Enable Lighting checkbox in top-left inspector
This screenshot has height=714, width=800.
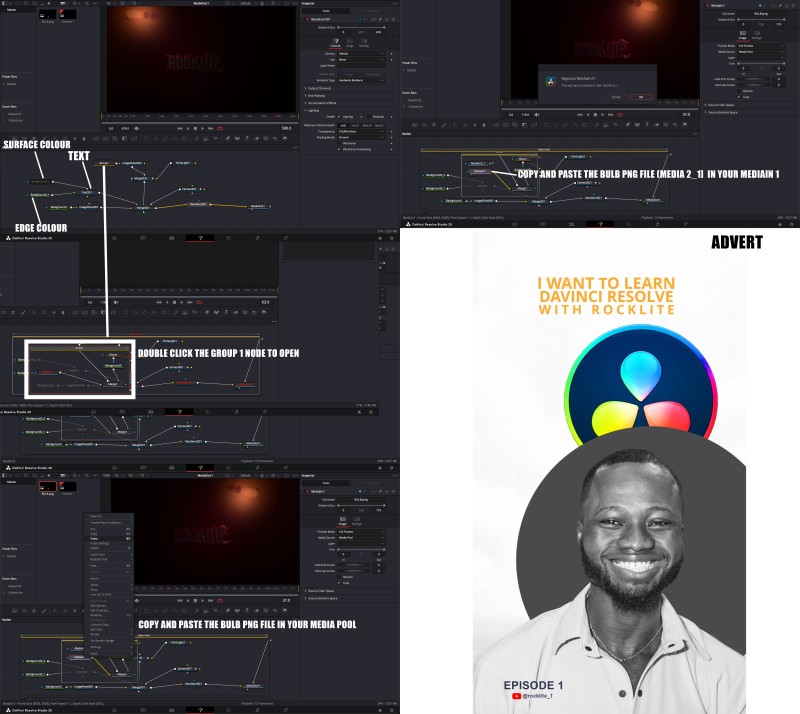coord(339,117)
